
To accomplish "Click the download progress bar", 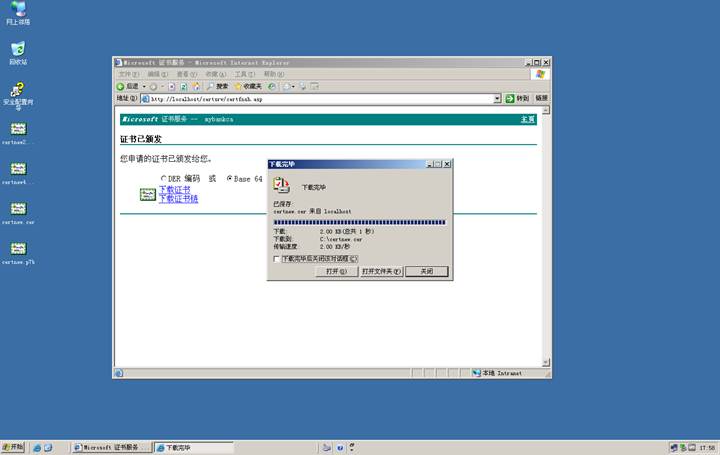I will (x=360, y=223).
